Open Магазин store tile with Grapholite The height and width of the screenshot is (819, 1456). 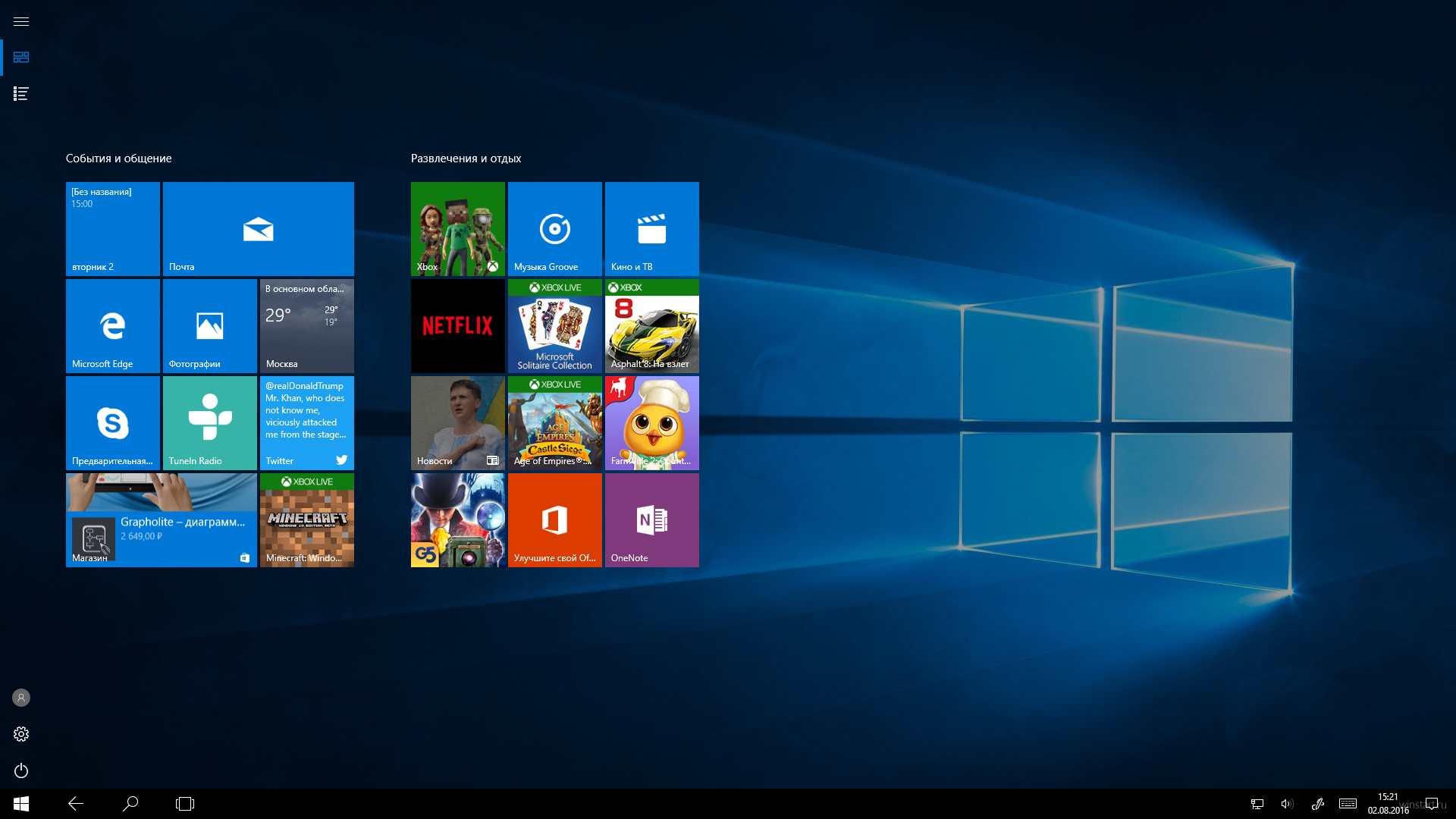coord(162,520)
